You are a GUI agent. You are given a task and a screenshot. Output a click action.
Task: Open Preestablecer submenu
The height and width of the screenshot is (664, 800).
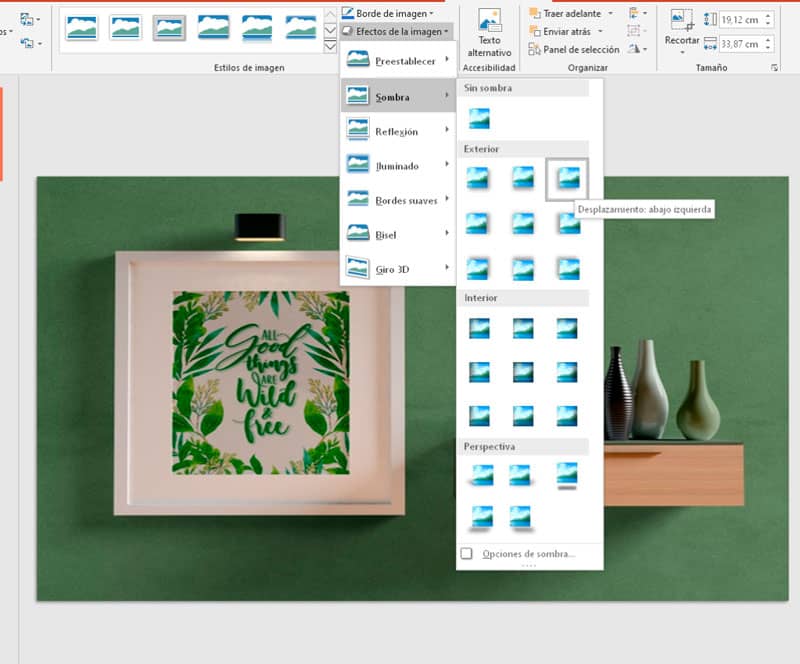click(x=398, y=61)
